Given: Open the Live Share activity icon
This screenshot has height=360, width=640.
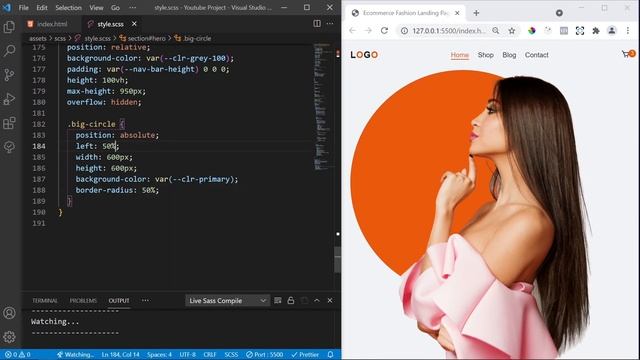Looking at the screenshot, I should [9, 147].
